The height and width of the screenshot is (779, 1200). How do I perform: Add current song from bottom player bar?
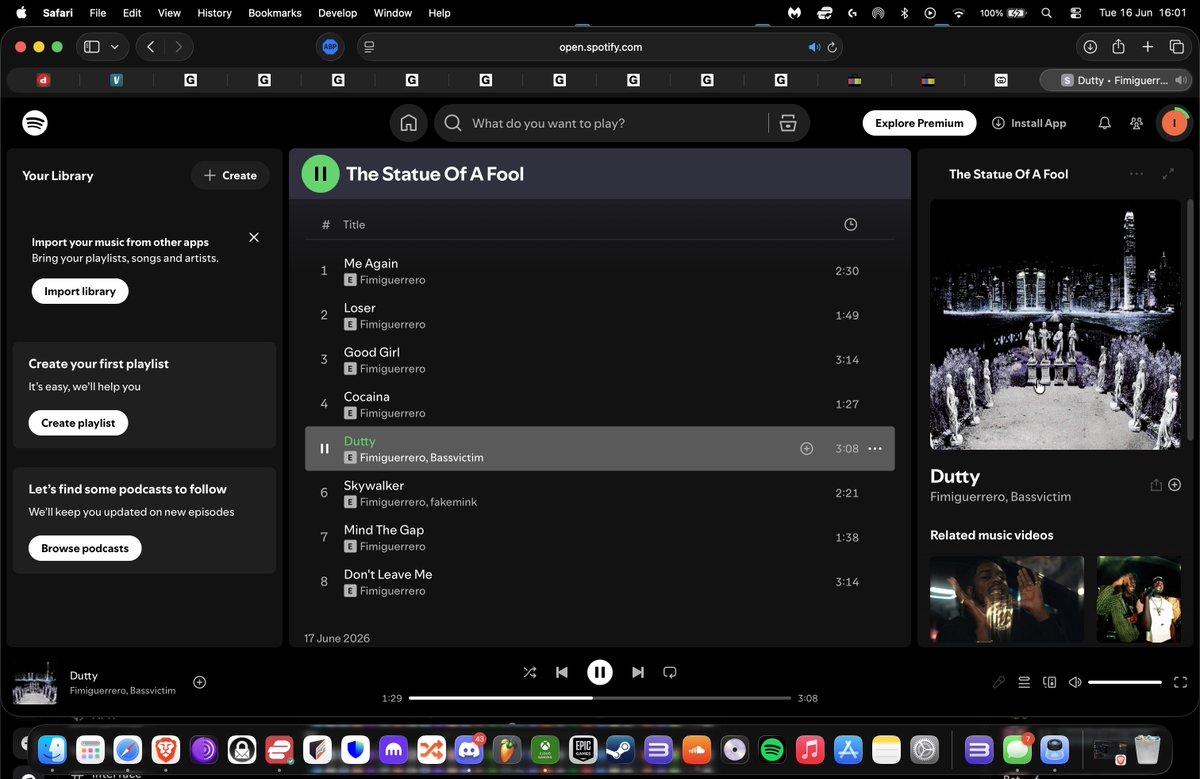(200, 682)
